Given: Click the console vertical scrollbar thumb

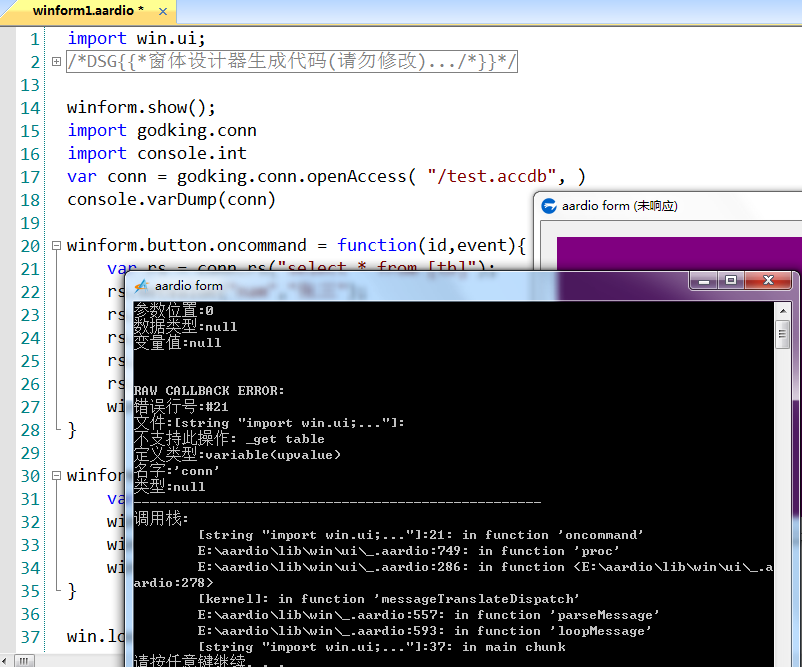Looking at the screenshot, I should [x=783, y=335].
